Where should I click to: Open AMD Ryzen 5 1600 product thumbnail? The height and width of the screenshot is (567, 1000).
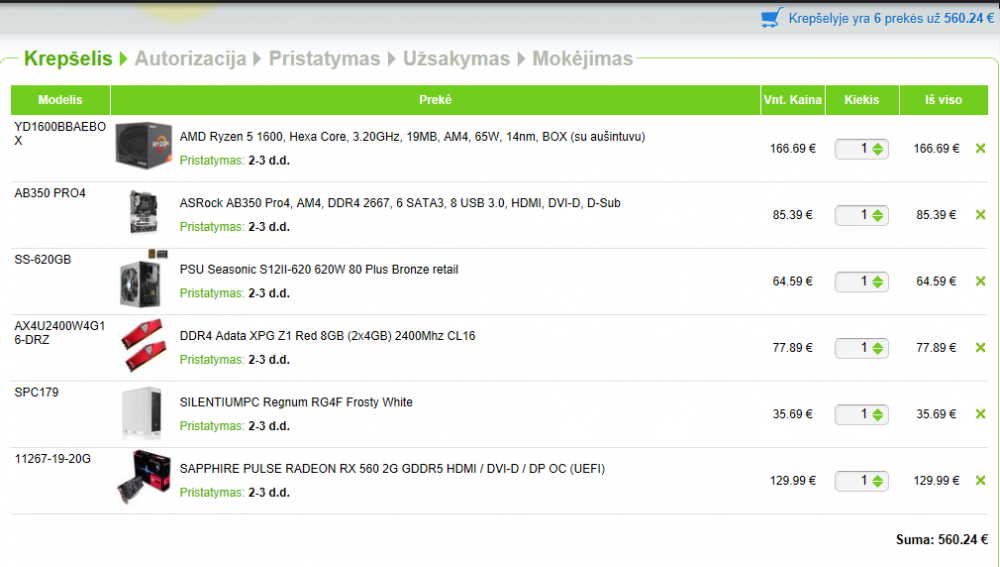coord(143,146)
